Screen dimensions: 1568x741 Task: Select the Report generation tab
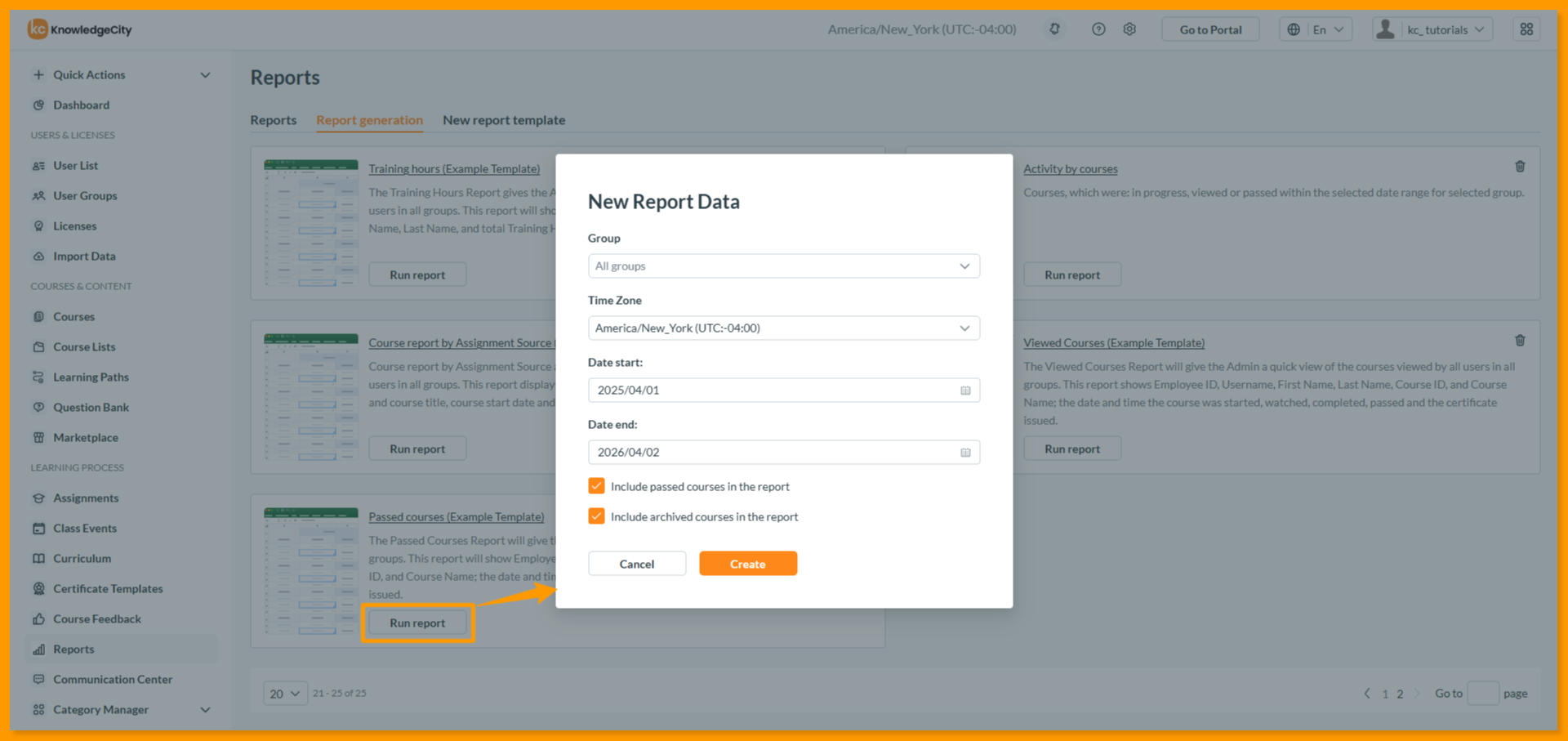pyautogui.click(x=369, y=120)
